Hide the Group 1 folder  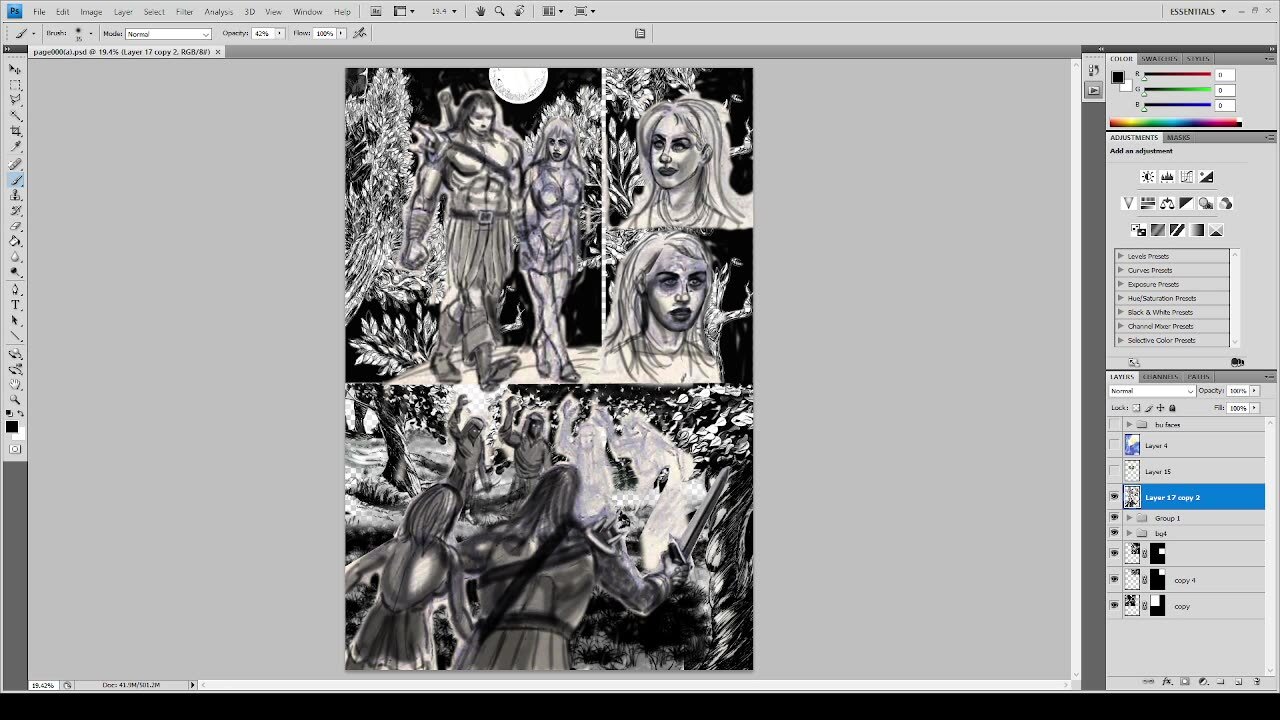click(1114, 518)
